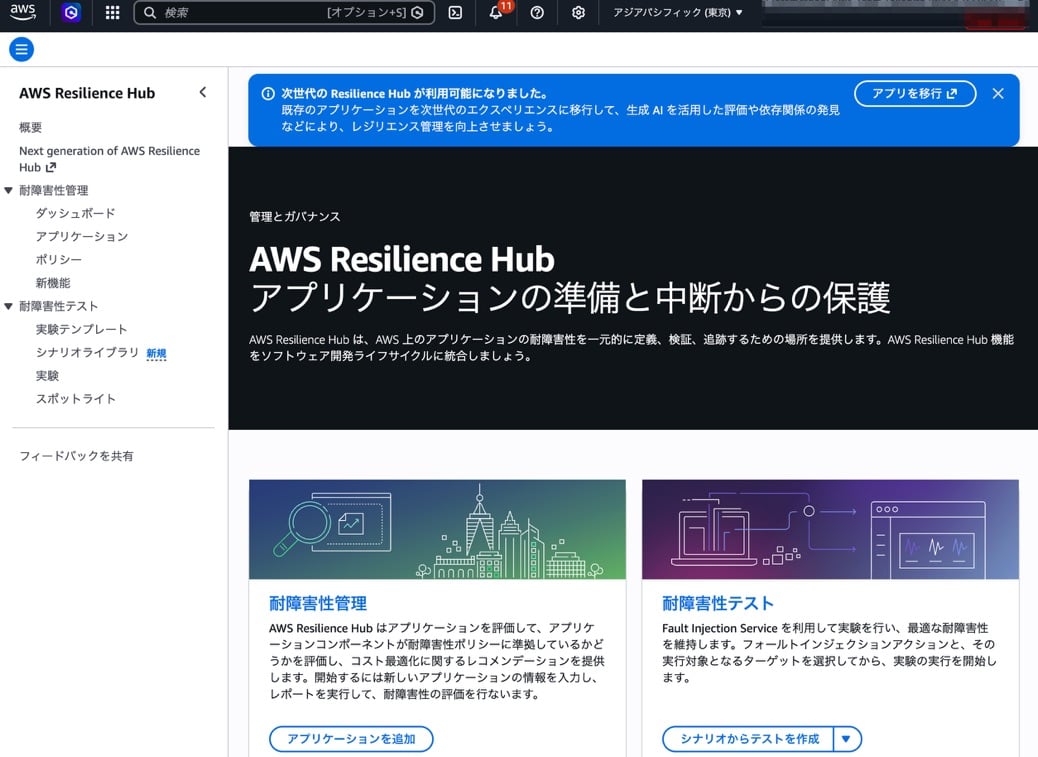Screen dimensions: 1038x757
Task: Open the AWS services grid menu
Action: tap(113, 13)
